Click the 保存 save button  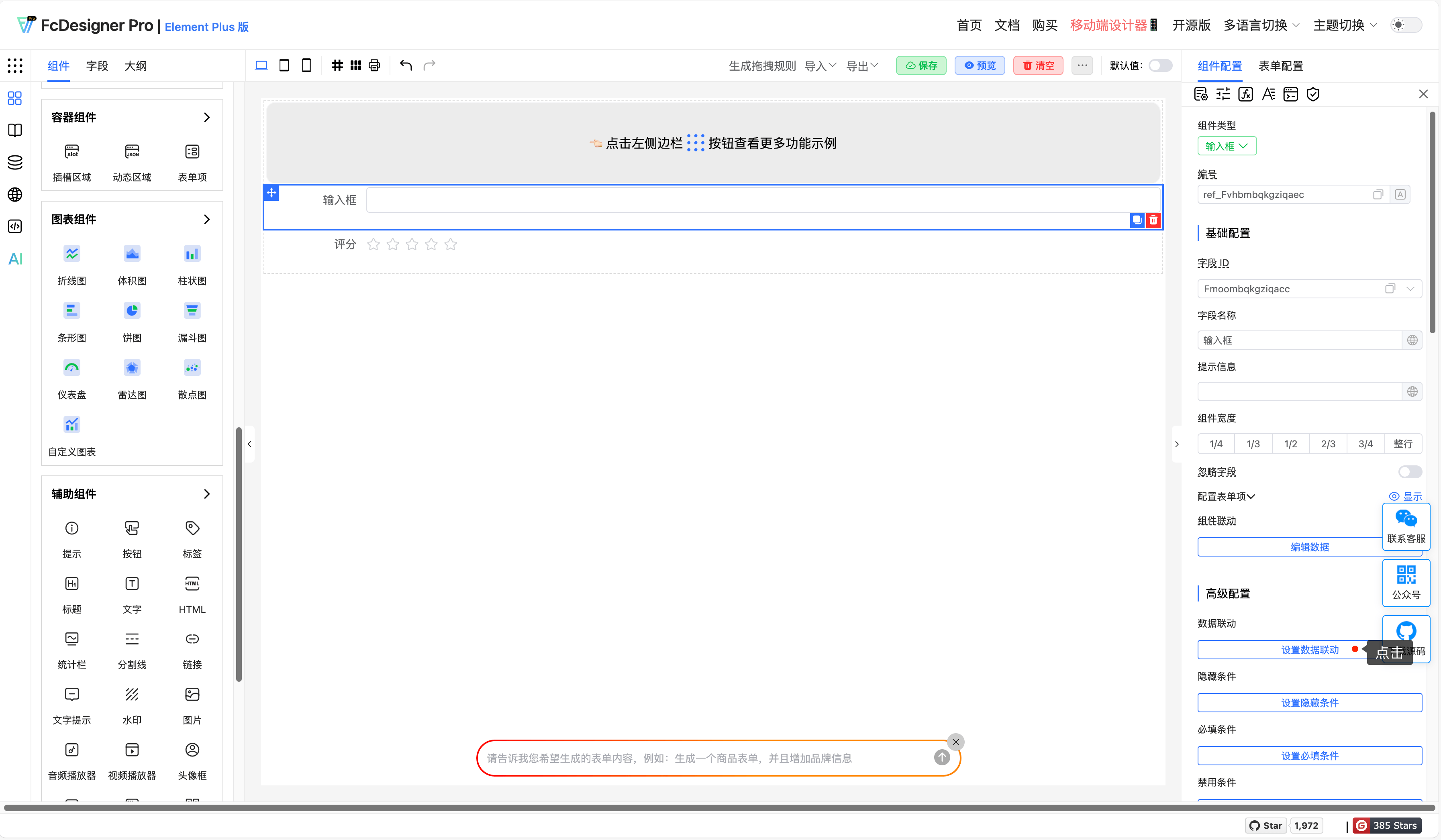coord(921,65)
